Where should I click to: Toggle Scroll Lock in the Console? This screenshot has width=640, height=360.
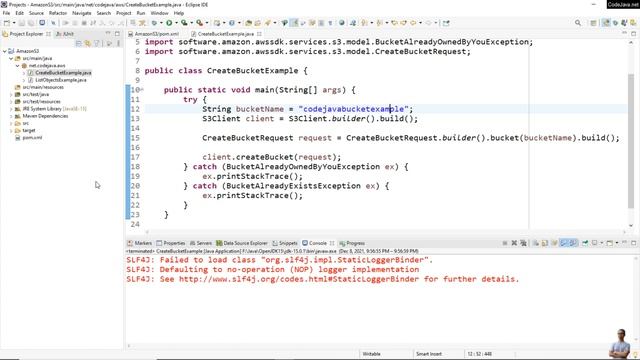click(x=545, y=243)
